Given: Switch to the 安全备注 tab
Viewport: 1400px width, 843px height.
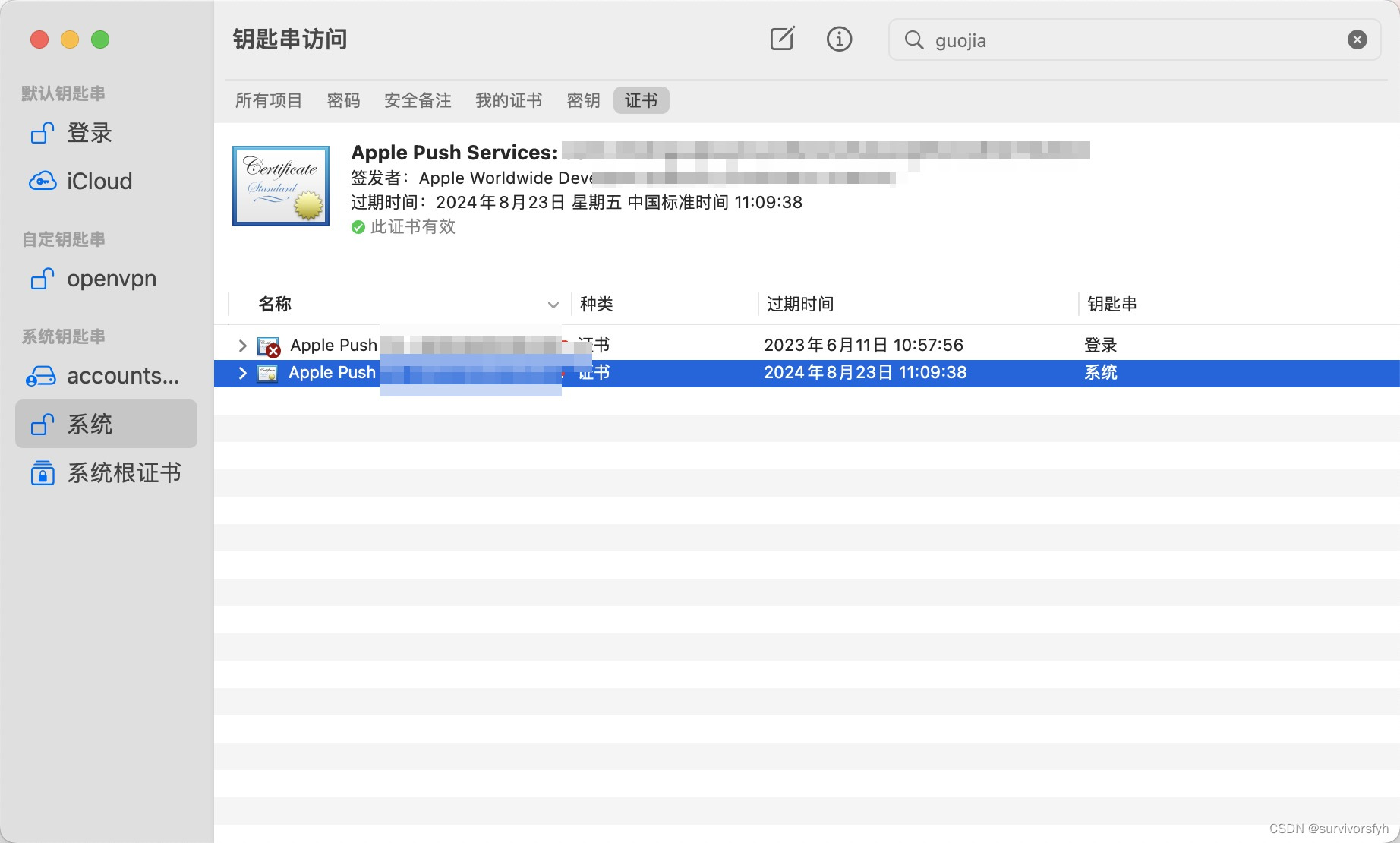Looking at the screenshot, I should (418, 100).
